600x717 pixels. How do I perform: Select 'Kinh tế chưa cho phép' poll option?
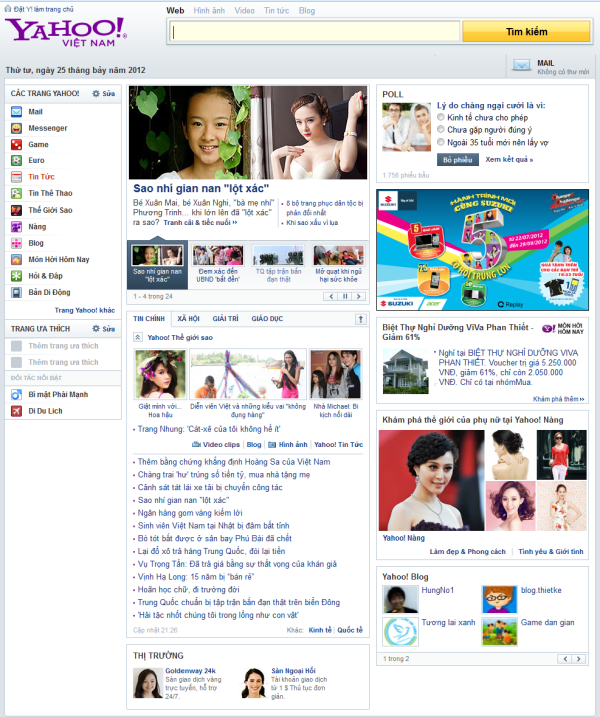[x=441, y=118]
